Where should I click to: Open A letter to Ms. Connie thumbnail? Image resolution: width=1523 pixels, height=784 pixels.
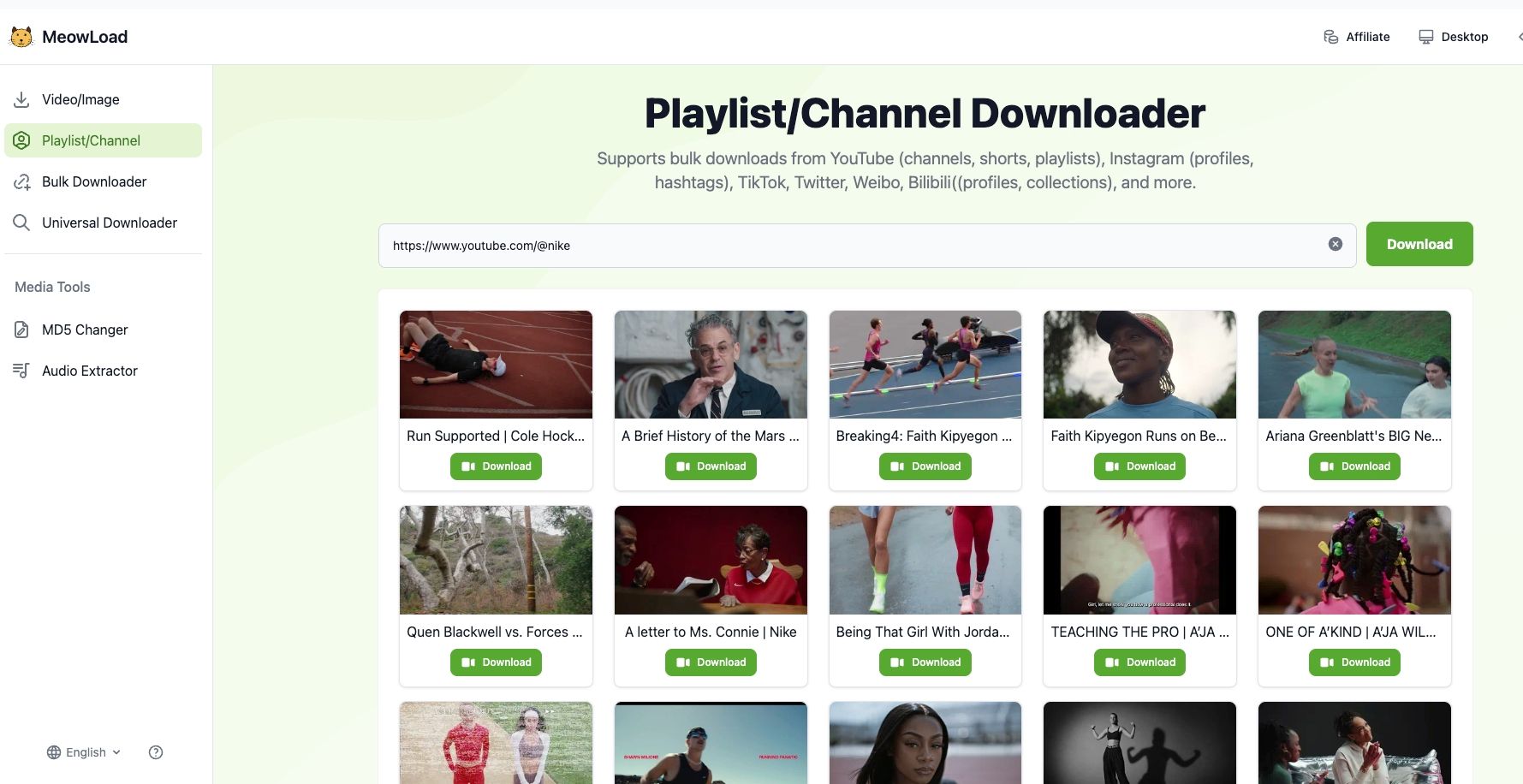tap(711, 560)
